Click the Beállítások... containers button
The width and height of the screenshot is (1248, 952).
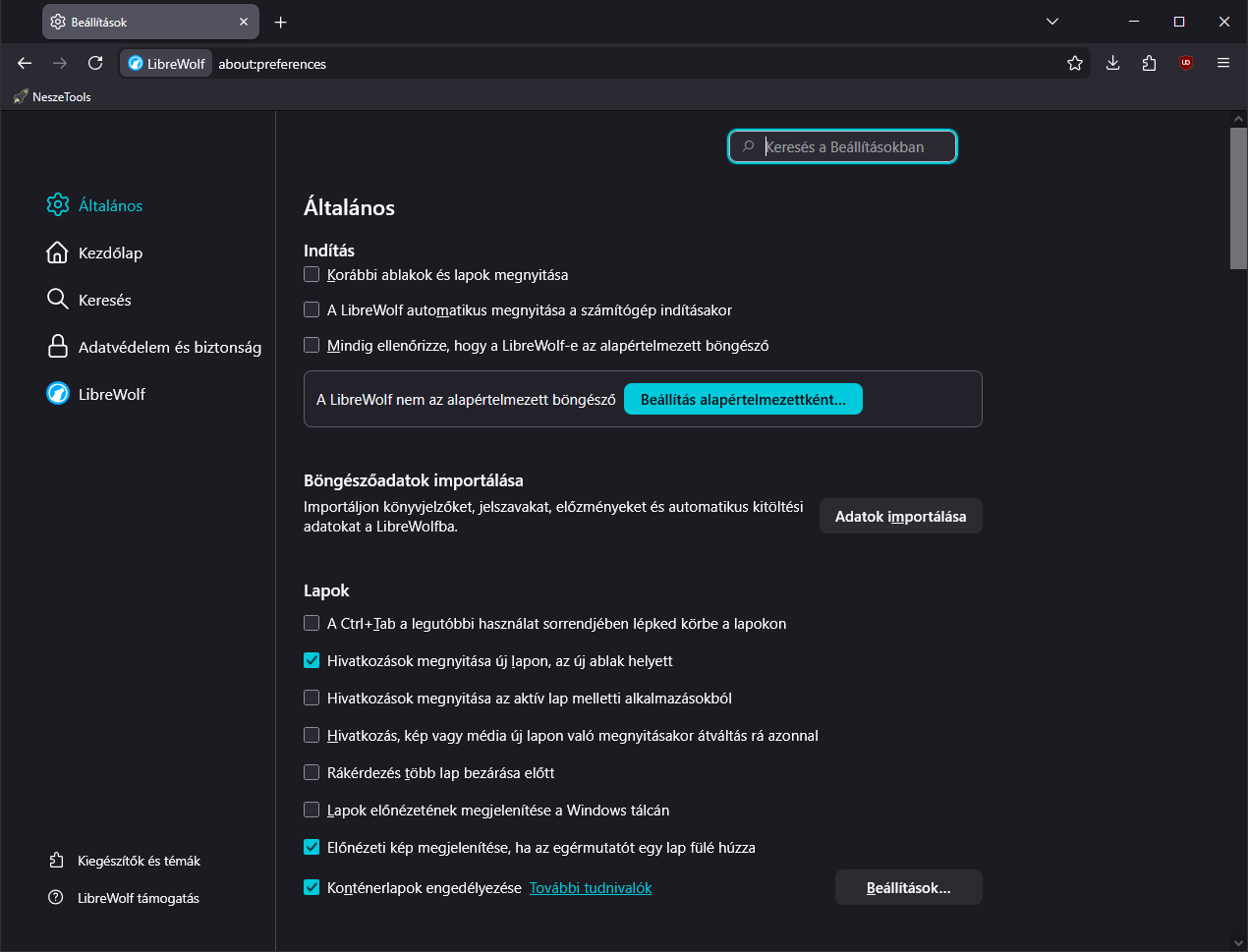pos(908,887)
